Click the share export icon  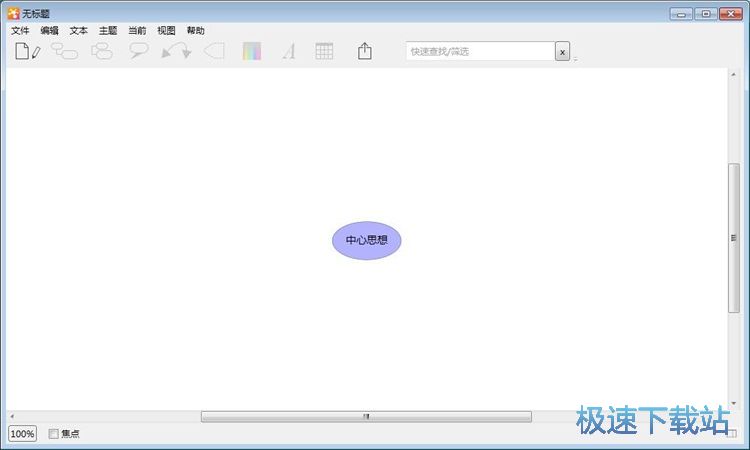coord(365,51)
